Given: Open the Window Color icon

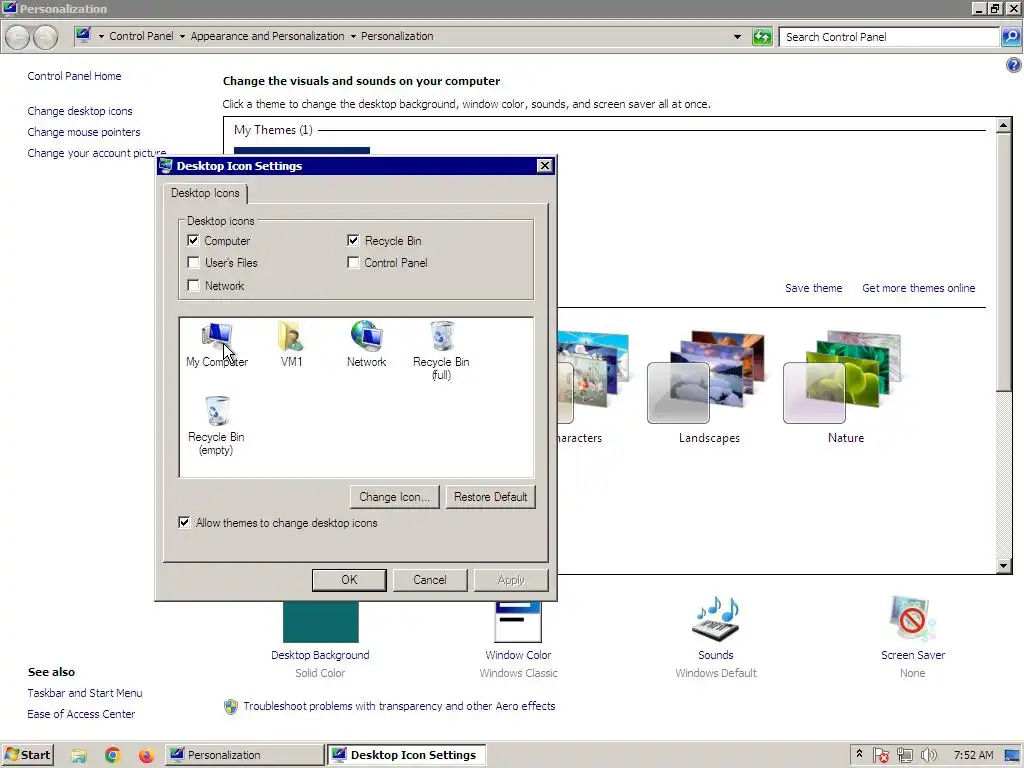Looking at the screenshot, I should tap(518, 622).
